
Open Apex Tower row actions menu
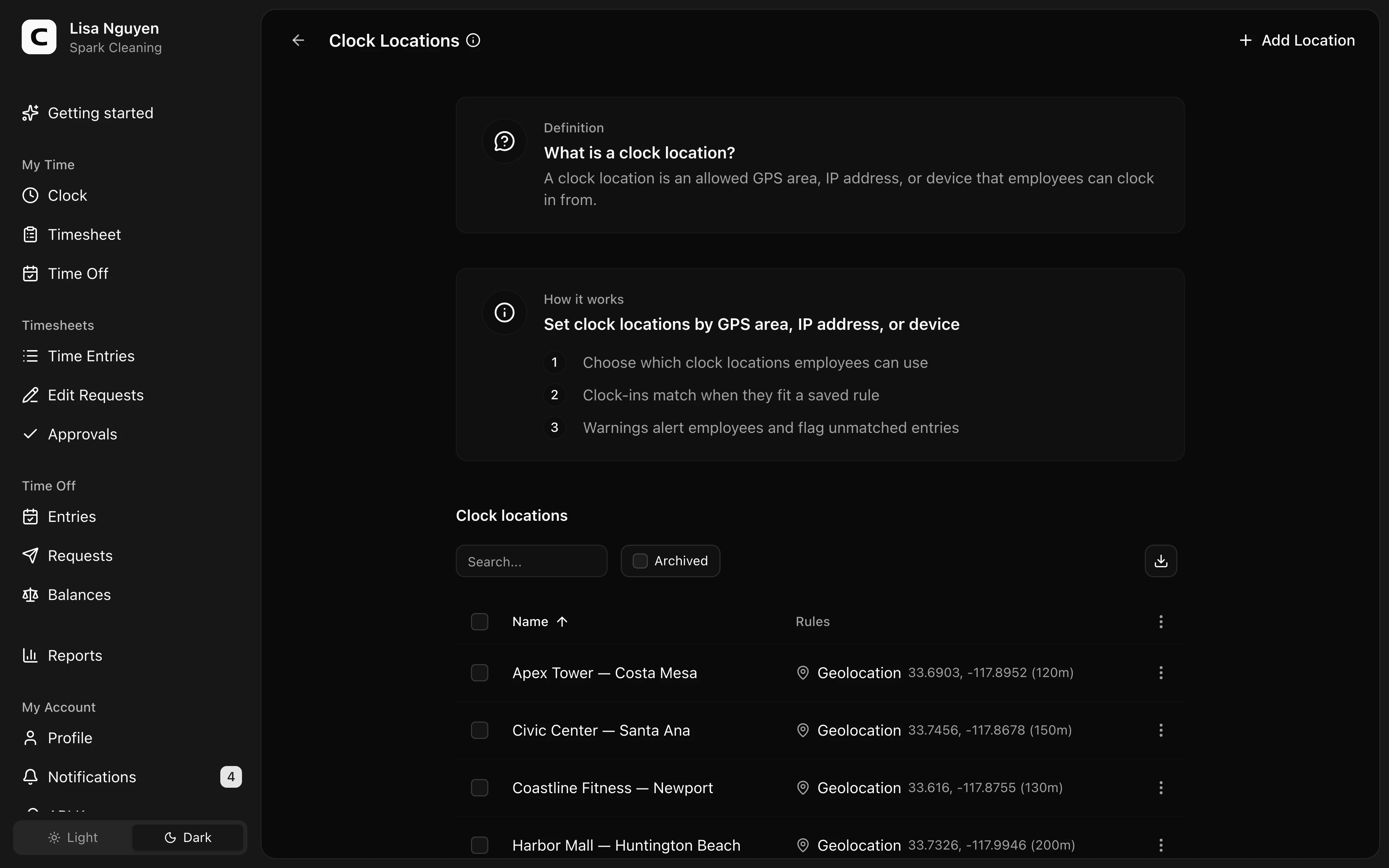point(1160,673)
